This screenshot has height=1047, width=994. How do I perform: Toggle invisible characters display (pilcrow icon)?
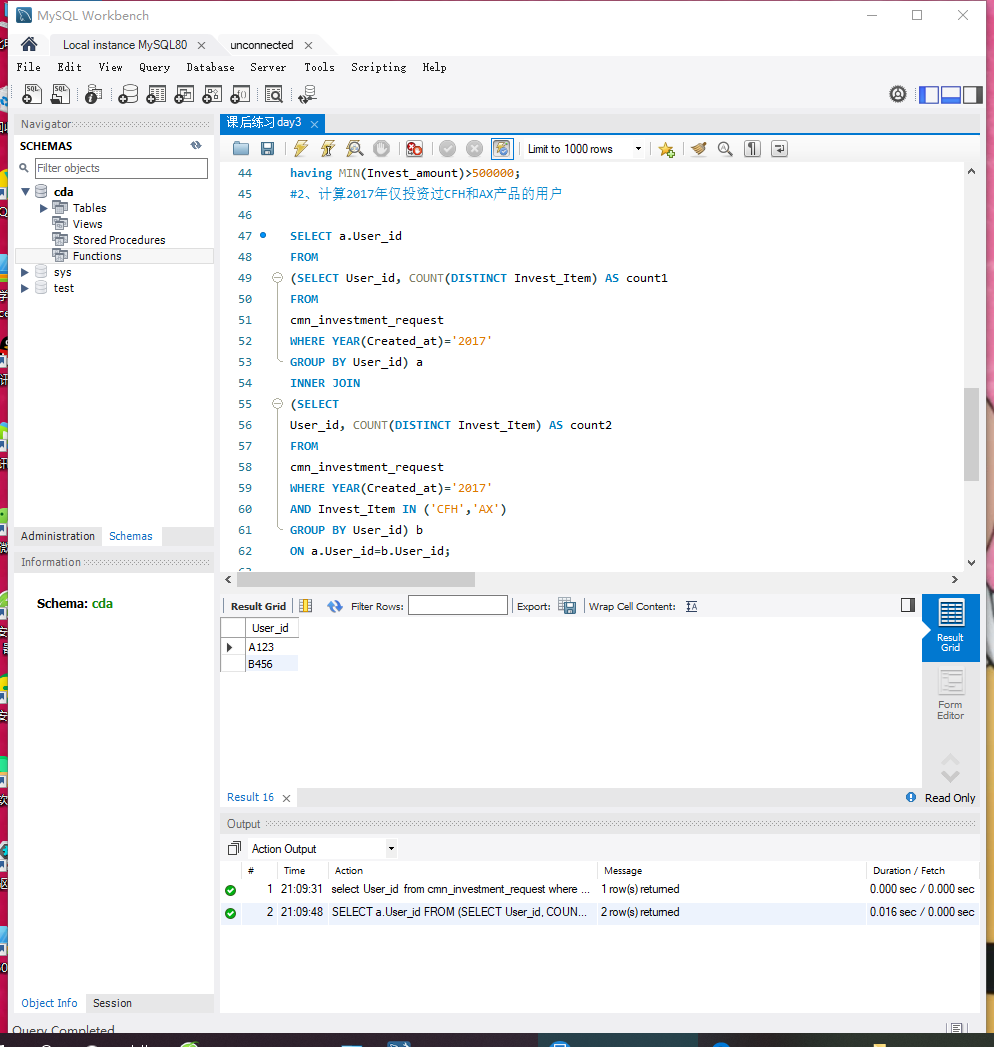point(752,149)
